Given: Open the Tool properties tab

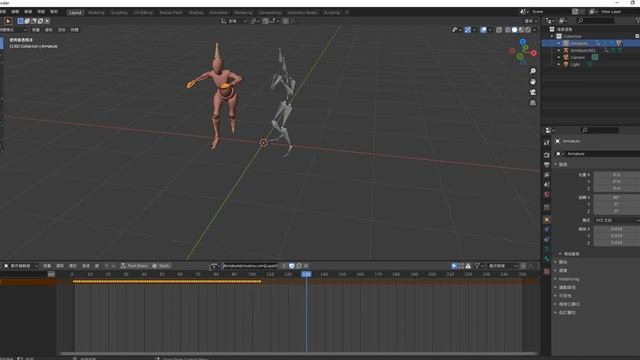Looking at the screenshot, I should (547, 143).
